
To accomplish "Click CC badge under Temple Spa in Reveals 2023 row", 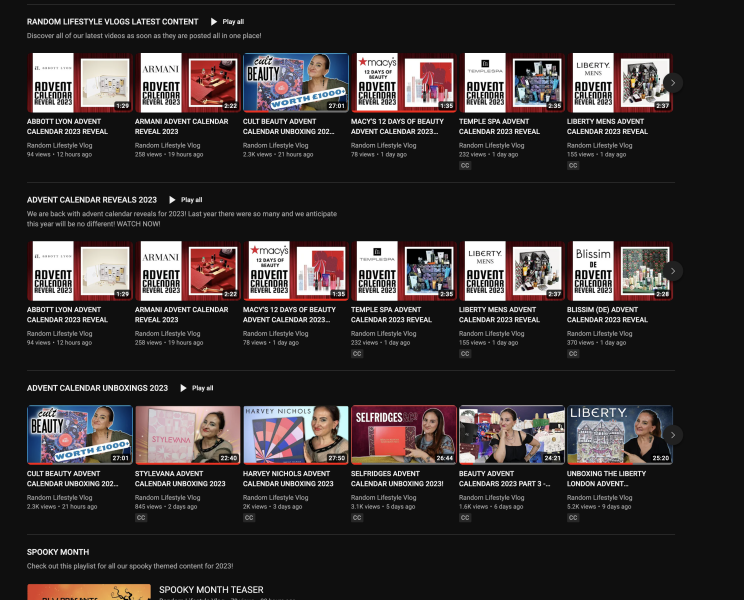I will coord(357,354).
